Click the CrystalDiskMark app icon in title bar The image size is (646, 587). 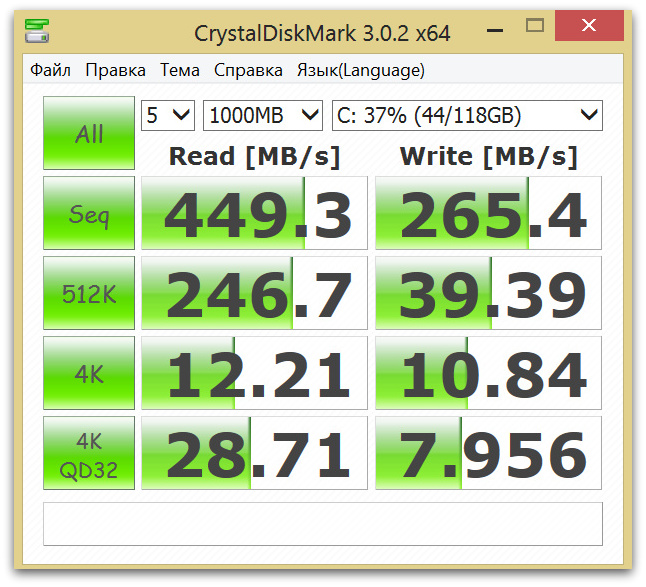pyautogui.click(x=37, y=31)
